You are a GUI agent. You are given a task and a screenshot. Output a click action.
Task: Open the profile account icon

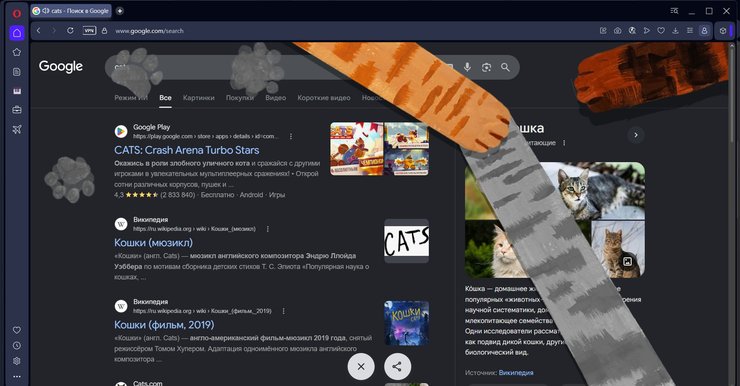coord(704,31)
